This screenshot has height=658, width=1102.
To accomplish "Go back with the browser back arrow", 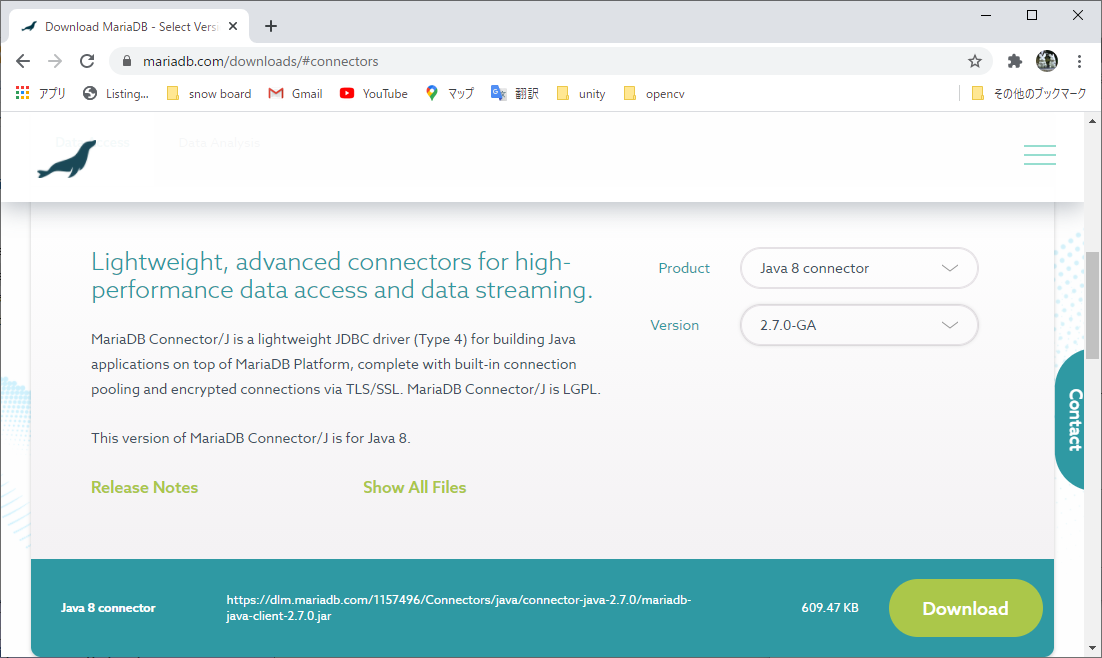I will pyautogui.click(x=23, y=61).
